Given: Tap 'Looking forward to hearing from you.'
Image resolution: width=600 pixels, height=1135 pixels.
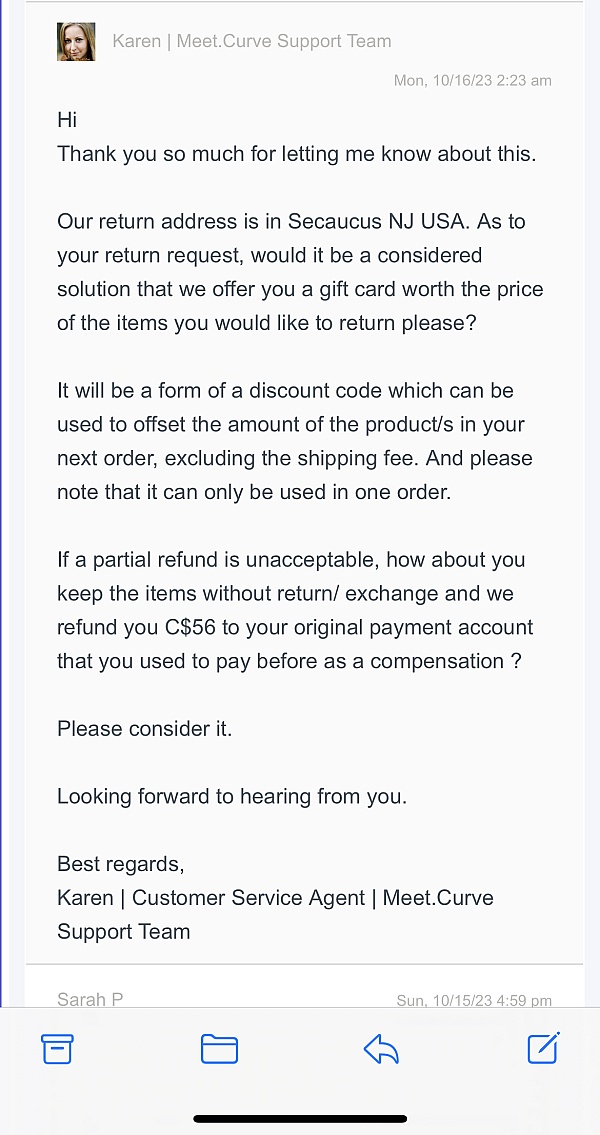Looking at the screenshot, I should (232, 797).
